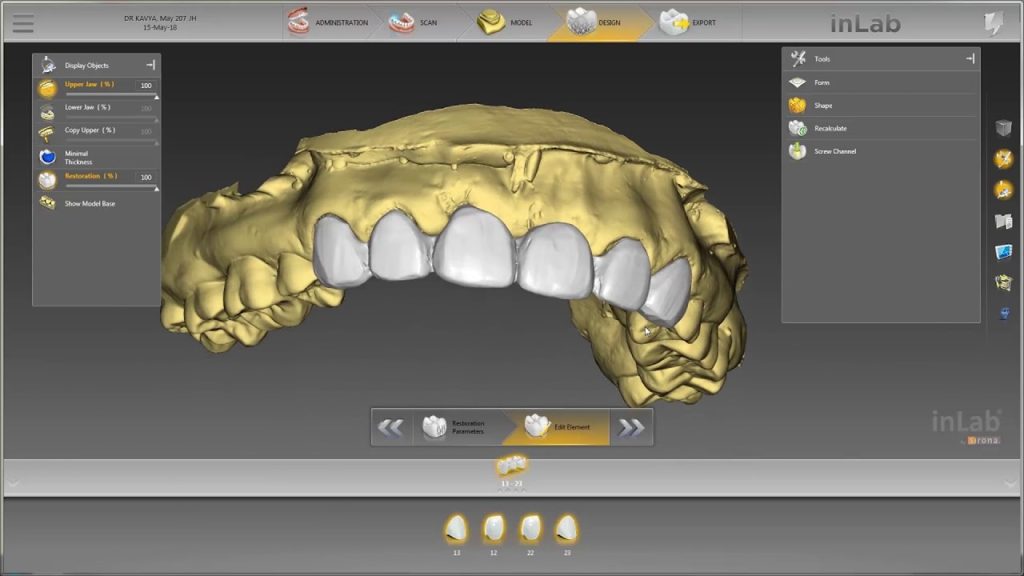Image resolution: width=1024 pixels, height=576 pixels.
Task: Open the hamburger menu at top left
Action: (22, 23)
